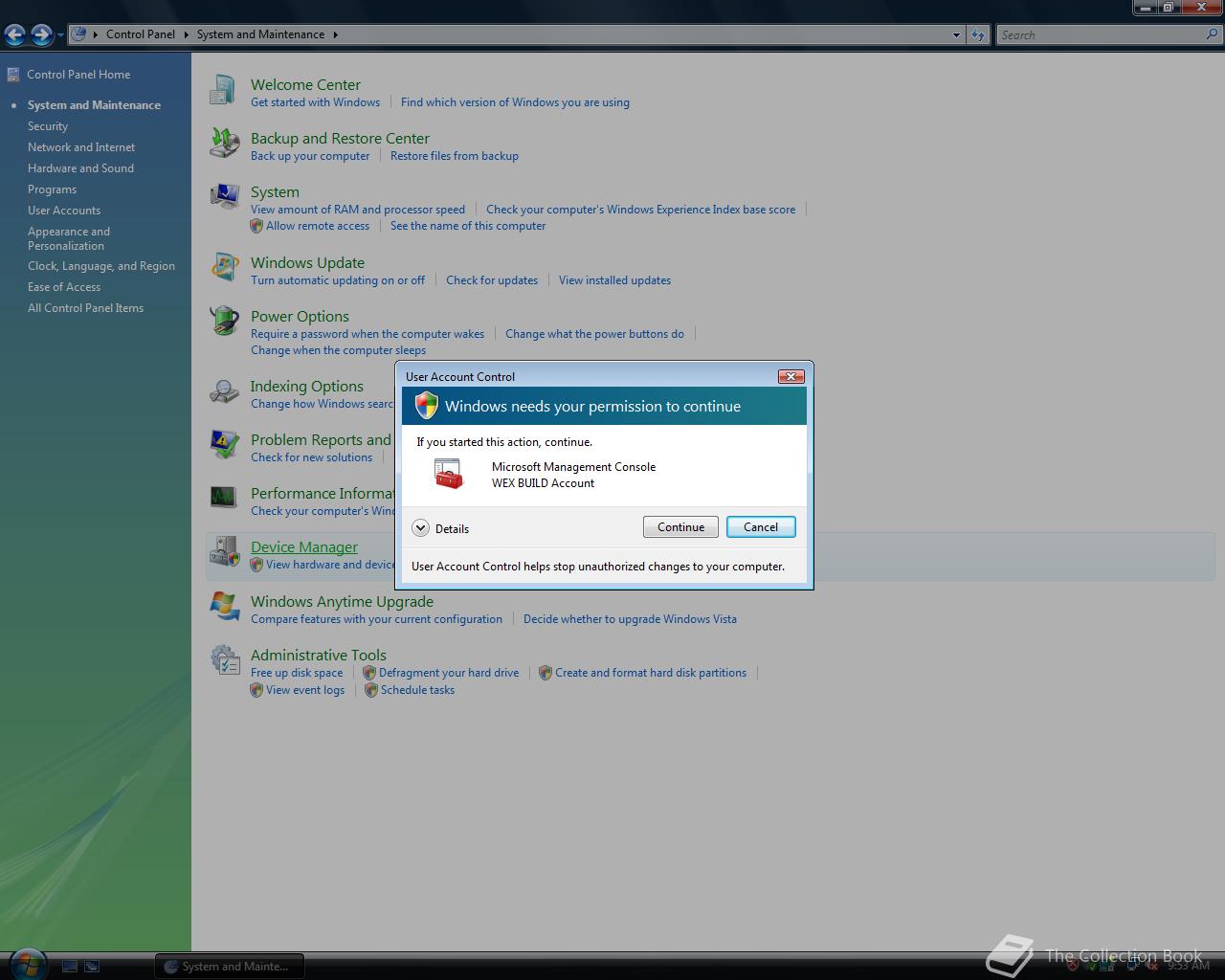Click the forward navigation arrow

click(x=41, y=35)
